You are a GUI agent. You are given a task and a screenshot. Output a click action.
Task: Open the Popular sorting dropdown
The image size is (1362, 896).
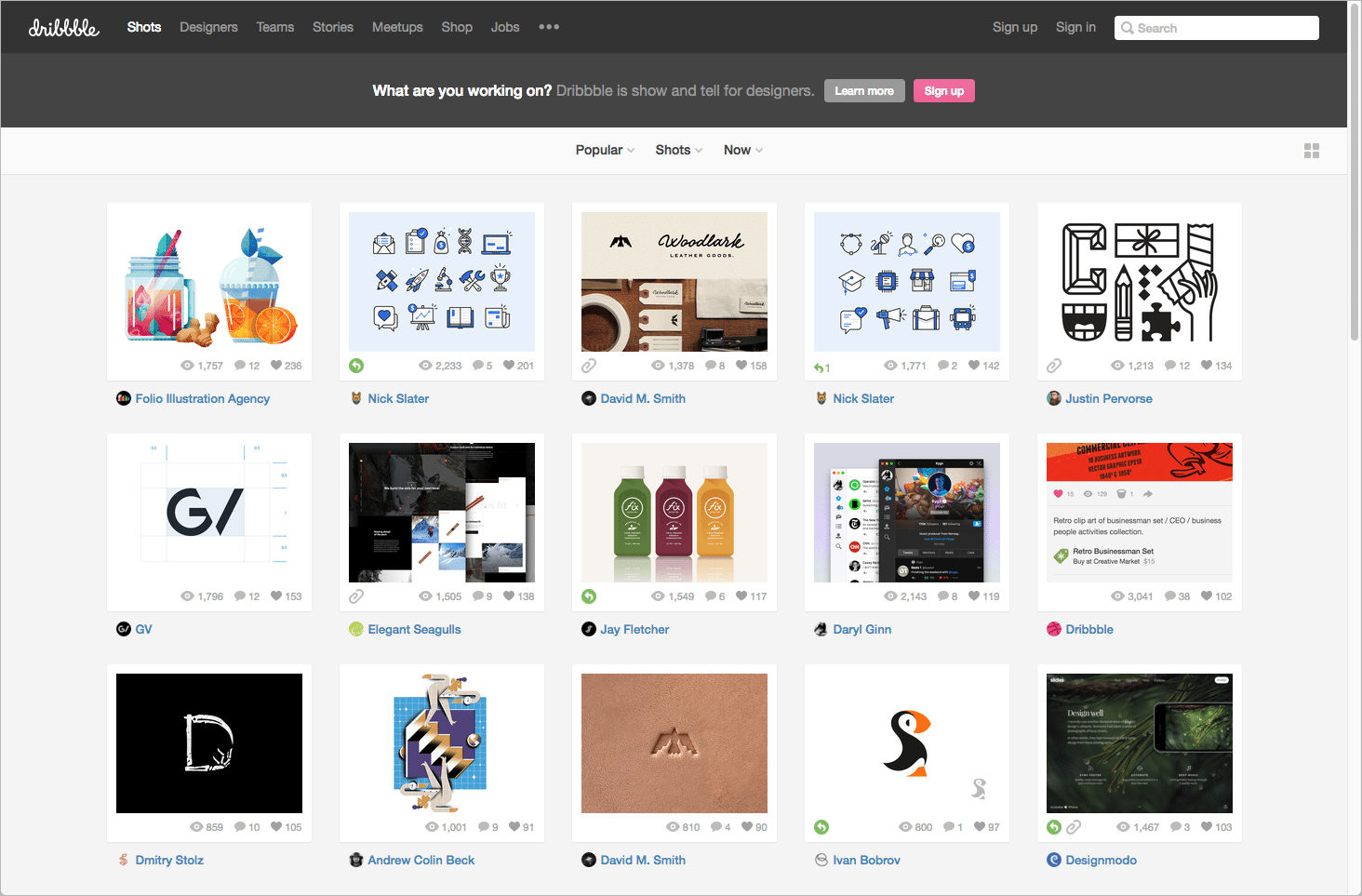(x=605, y=150)
